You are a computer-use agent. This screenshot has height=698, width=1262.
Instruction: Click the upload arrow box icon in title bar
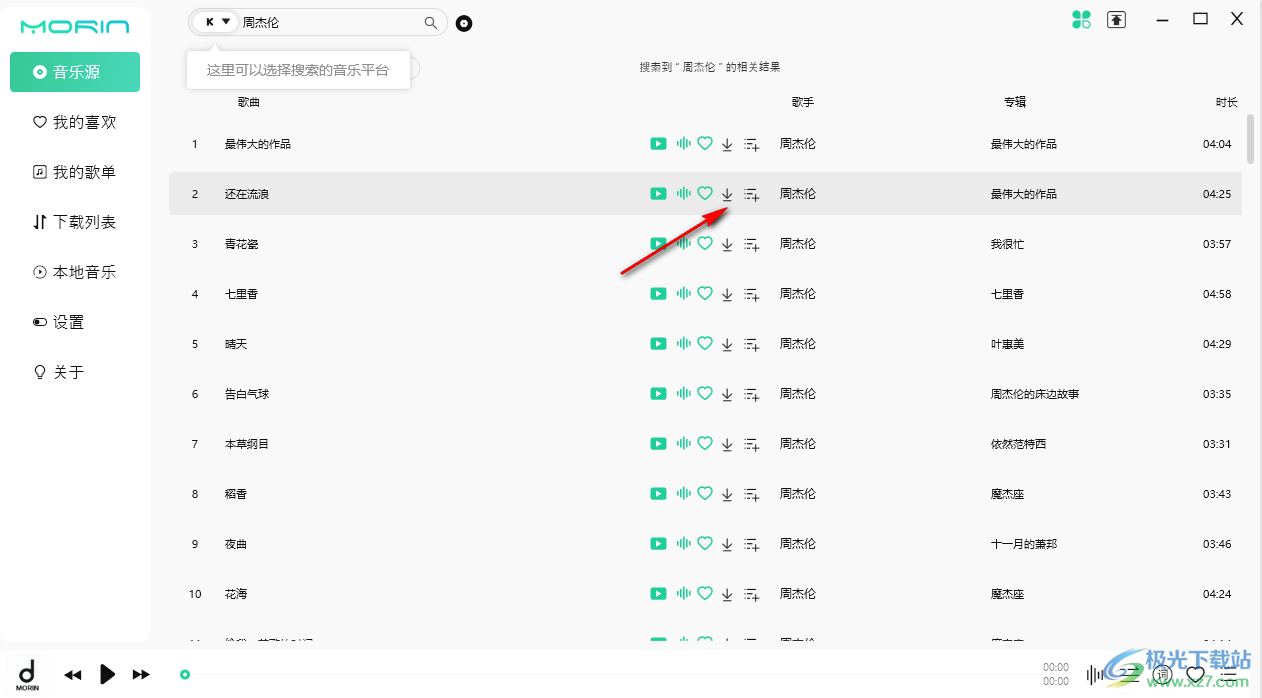pos(1117,19)
